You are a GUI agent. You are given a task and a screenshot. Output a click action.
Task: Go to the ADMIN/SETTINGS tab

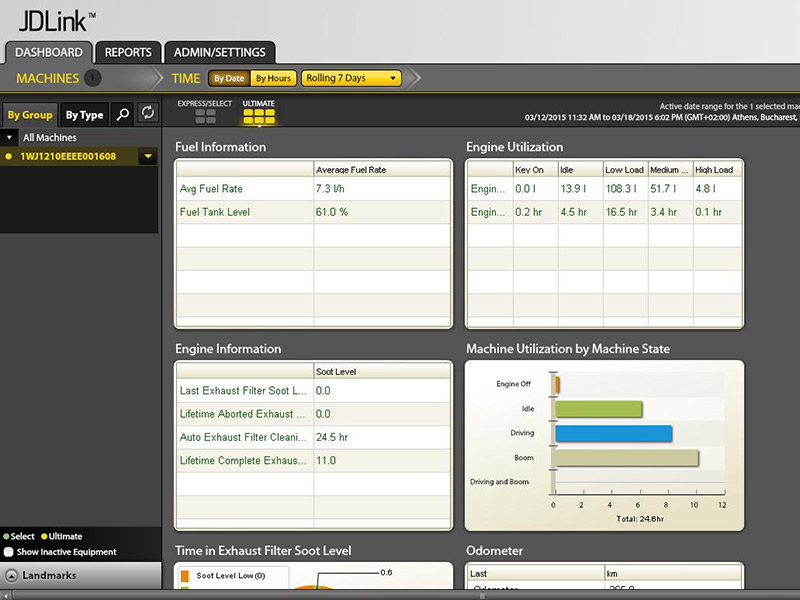(220, 53)
